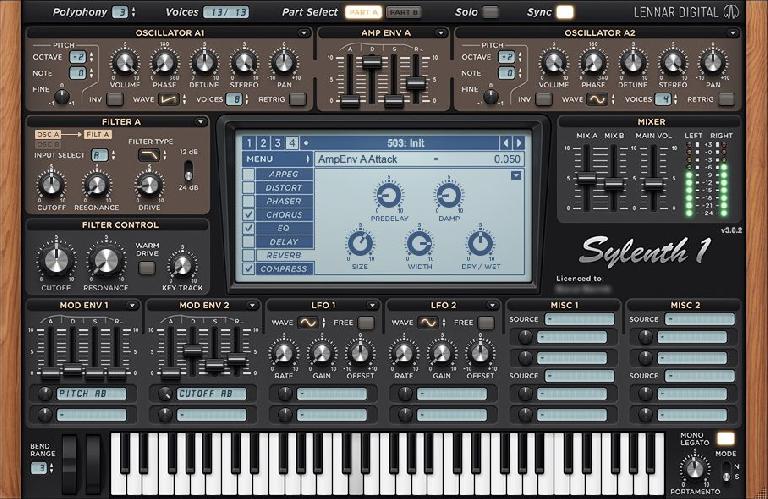Click the LFO 1 Rate knob
This screenshot has height=499, width=768.
(x=283, y=354)
